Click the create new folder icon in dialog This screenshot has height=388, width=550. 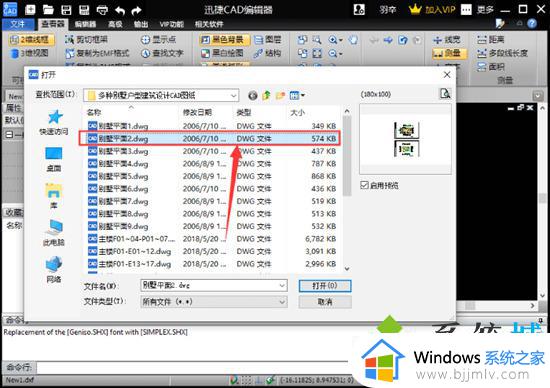[280, 95]
